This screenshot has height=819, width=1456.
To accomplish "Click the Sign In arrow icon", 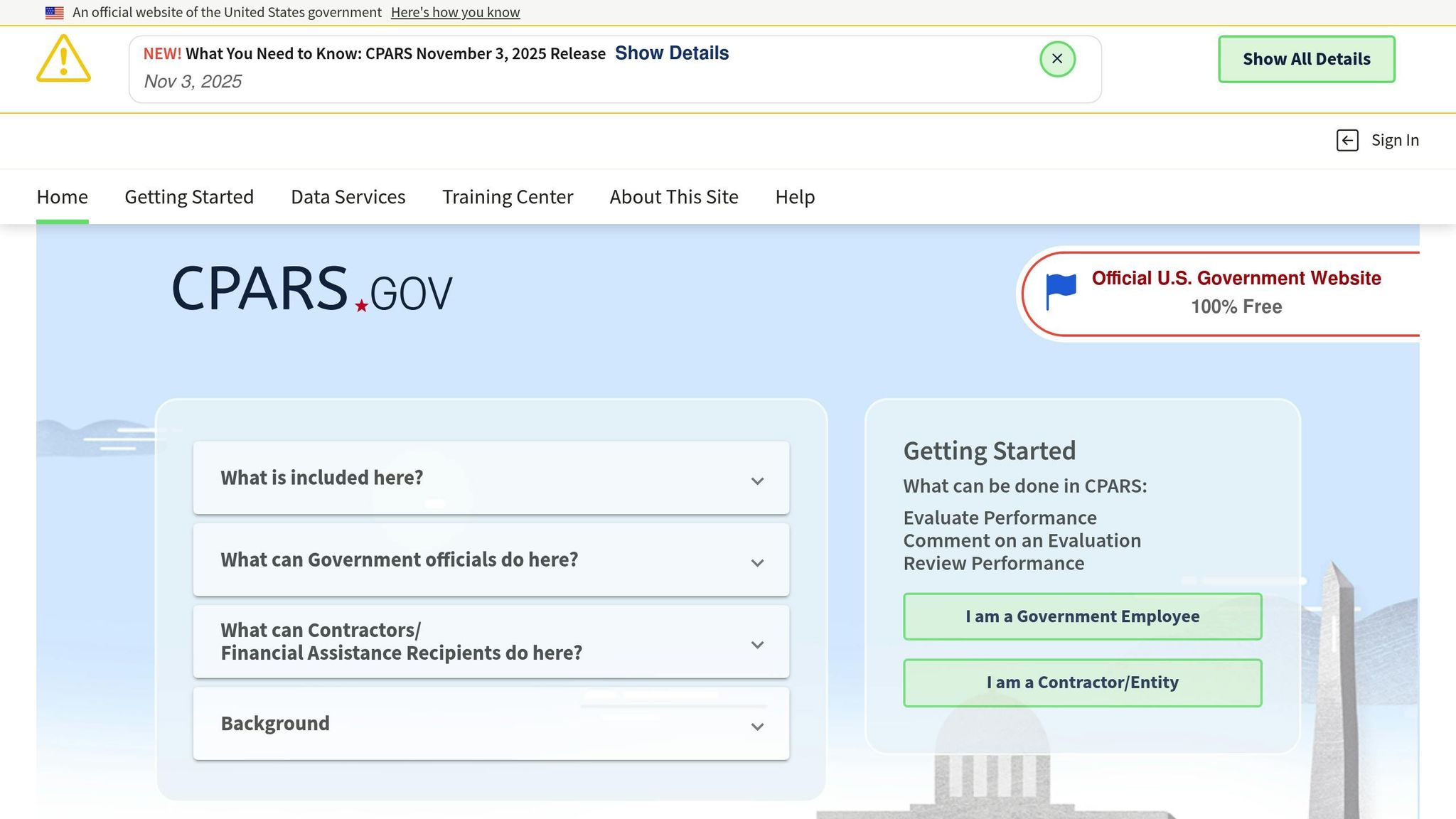I will [x=1347, y=141].
